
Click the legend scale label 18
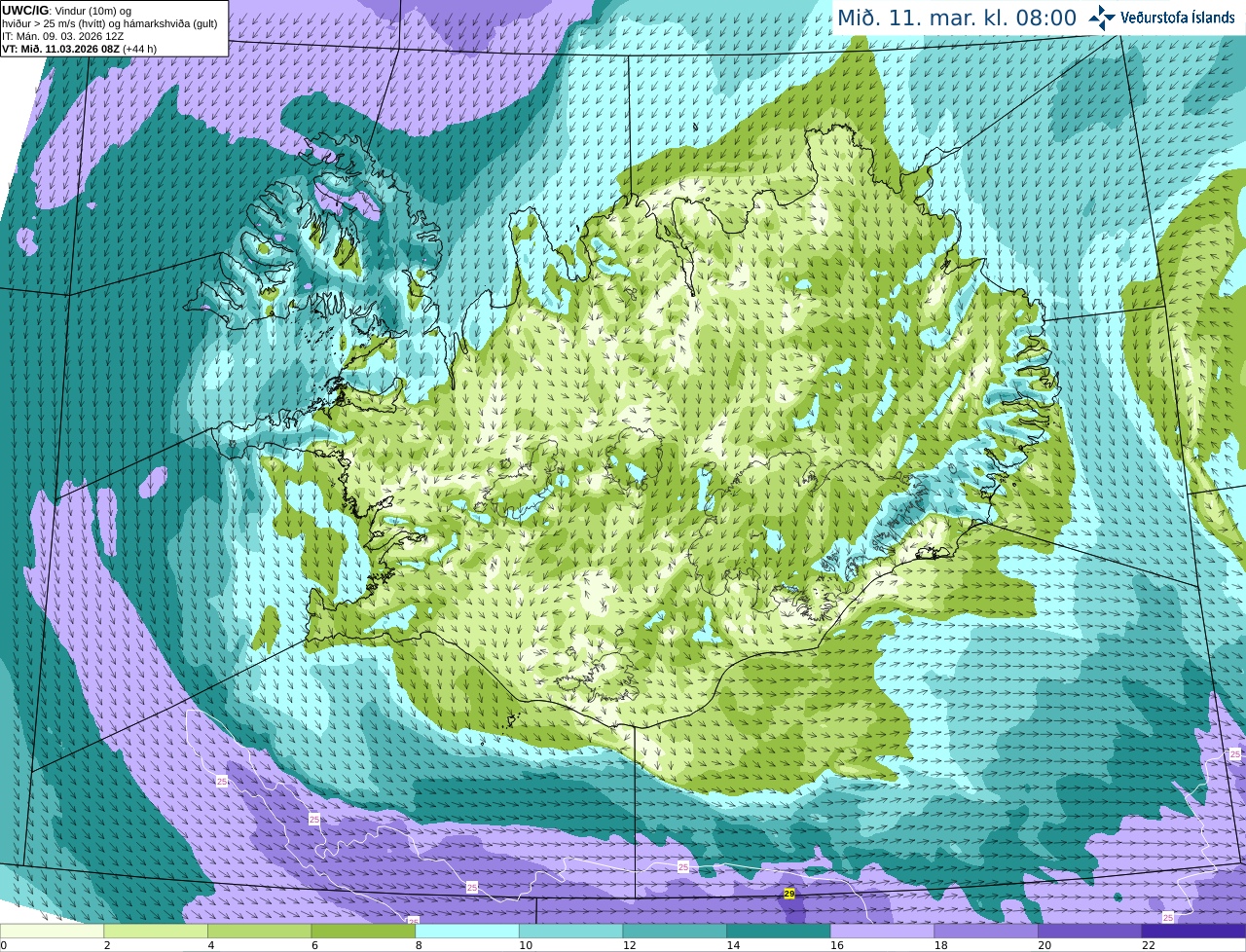pyautogui.click(x=940, y=945)
